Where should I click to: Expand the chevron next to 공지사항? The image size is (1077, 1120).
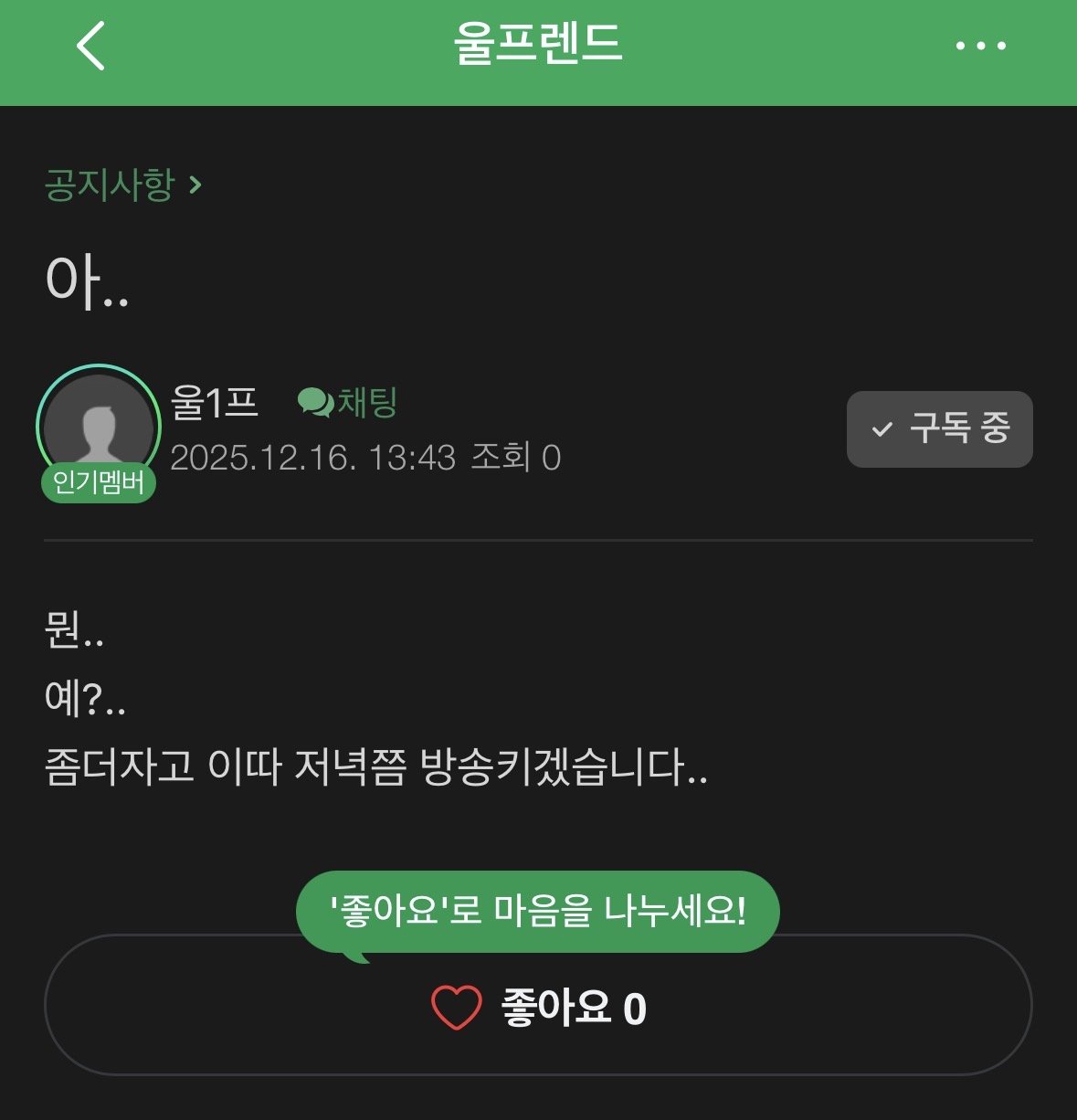coord(195,185)
